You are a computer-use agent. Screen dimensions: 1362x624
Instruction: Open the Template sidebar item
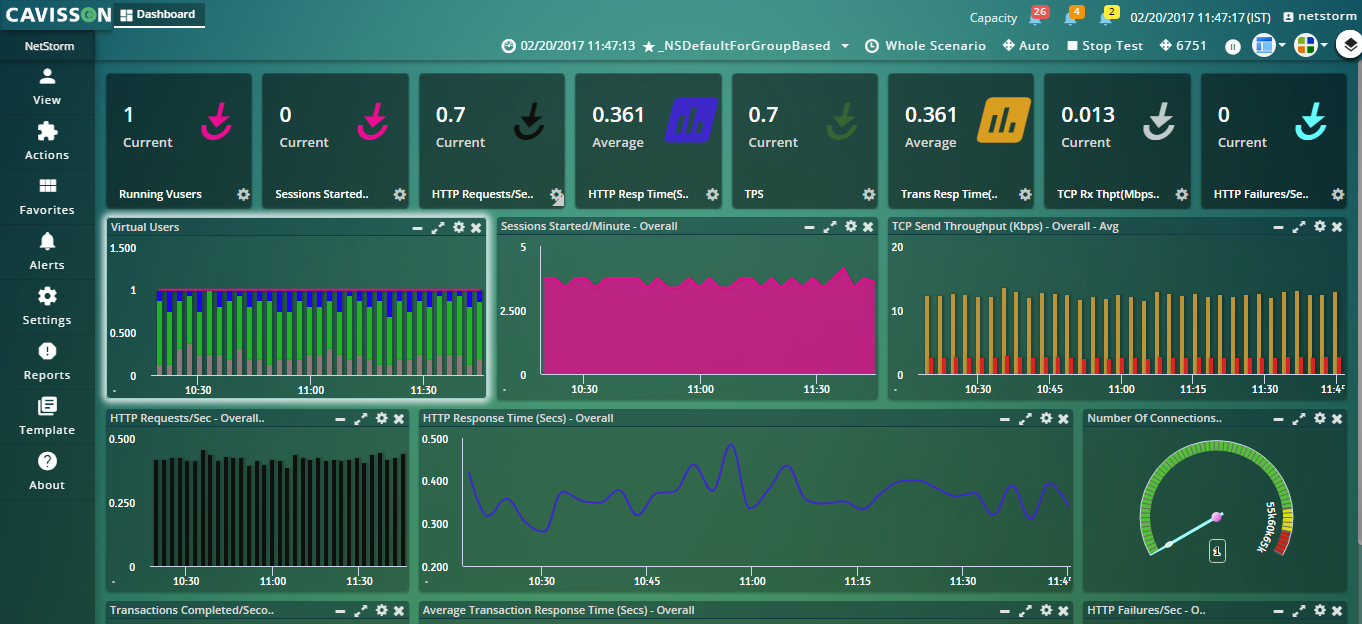click(x=47, y=416)
